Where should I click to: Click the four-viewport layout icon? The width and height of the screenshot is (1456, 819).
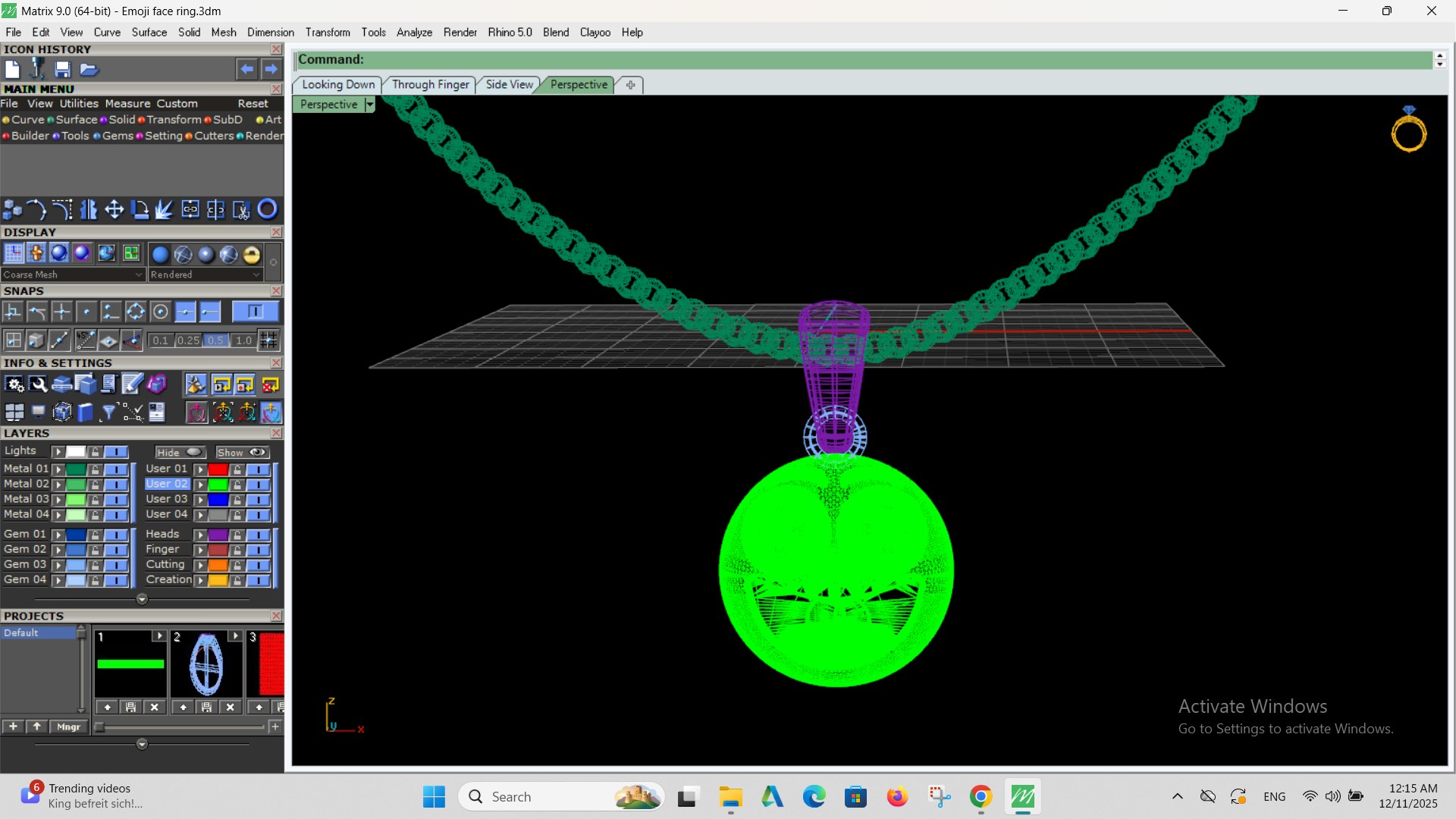(x=14, y=412)
